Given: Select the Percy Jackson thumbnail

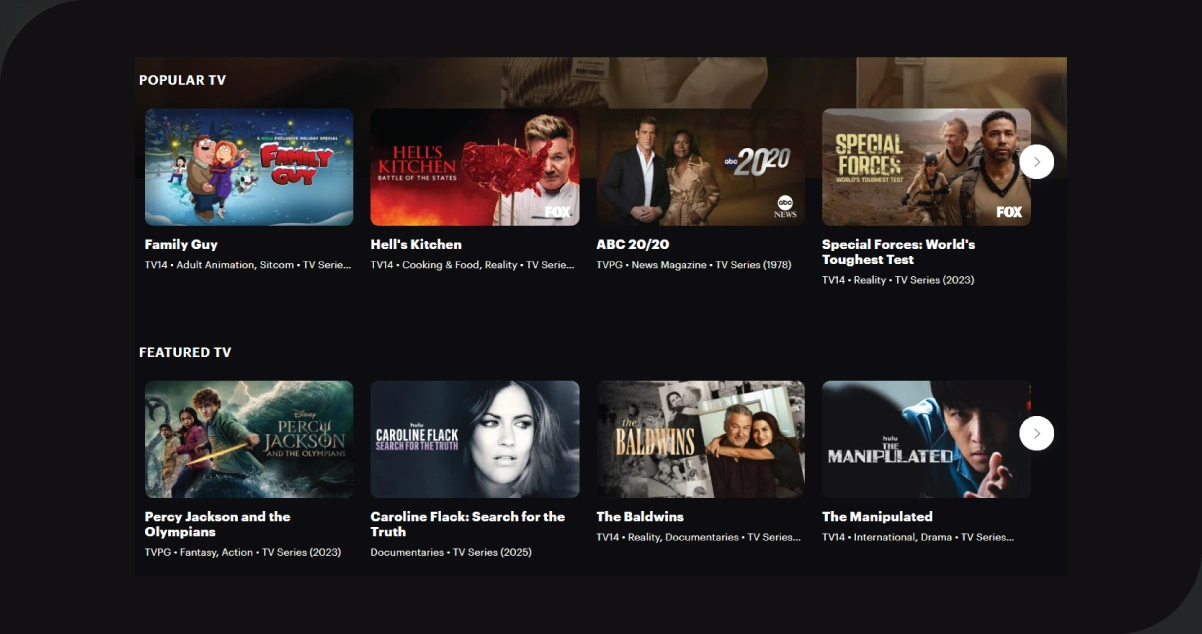Looking at the screenshot, I should 249,439.
